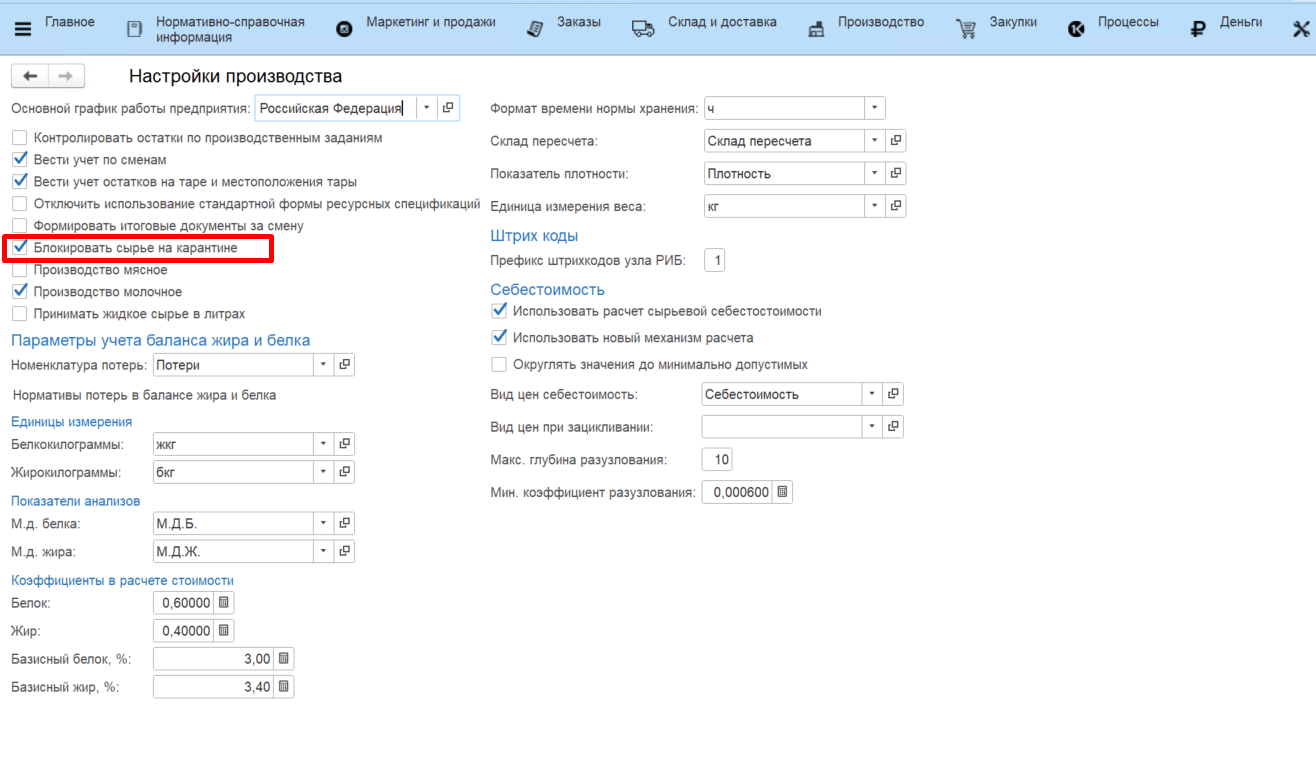
Task: Open the Маркетинг и продажи menu
Action: pos(431,22)
